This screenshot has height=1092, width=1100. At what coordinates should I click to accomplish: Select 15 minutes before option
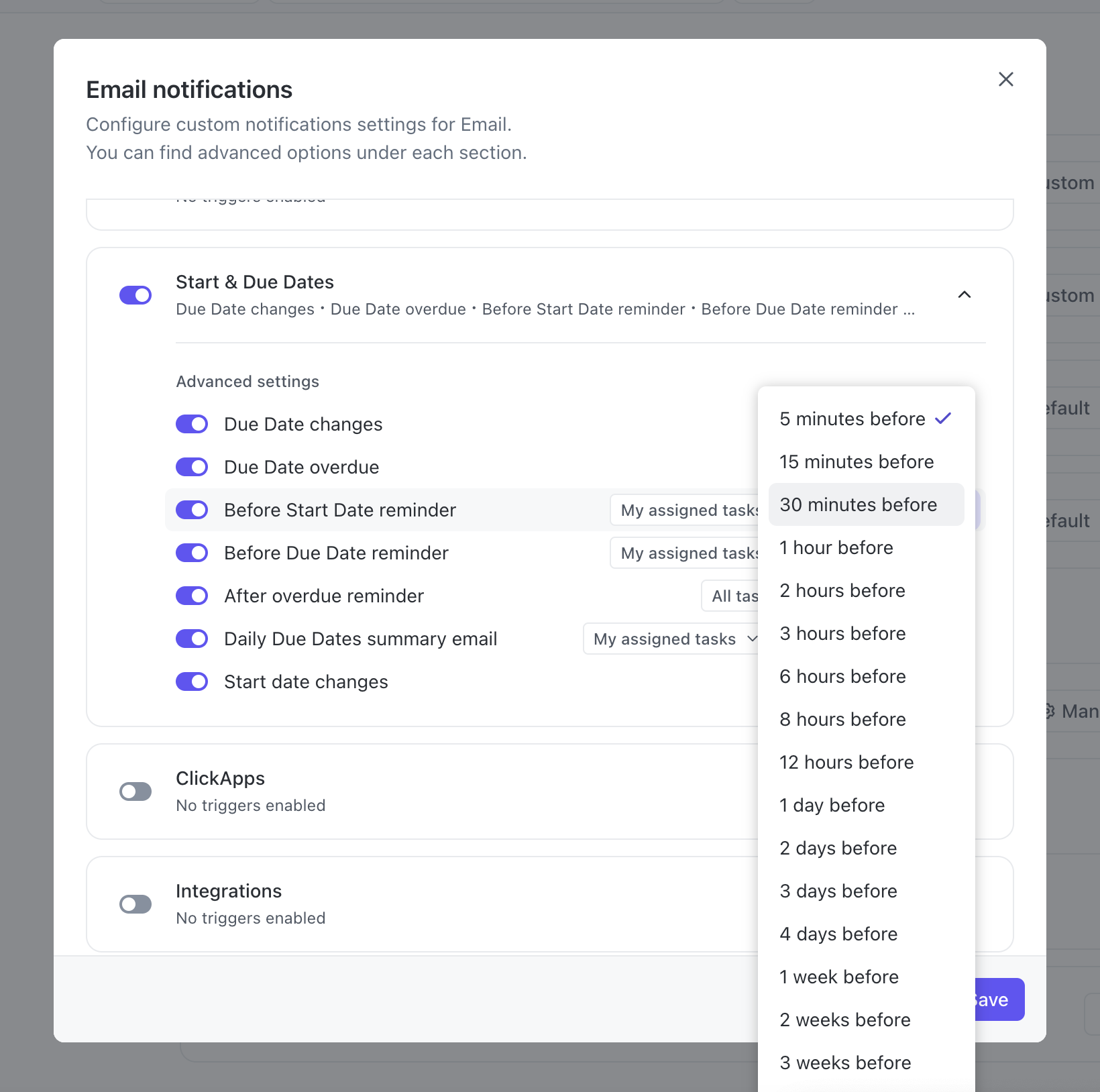pos(866,461)
